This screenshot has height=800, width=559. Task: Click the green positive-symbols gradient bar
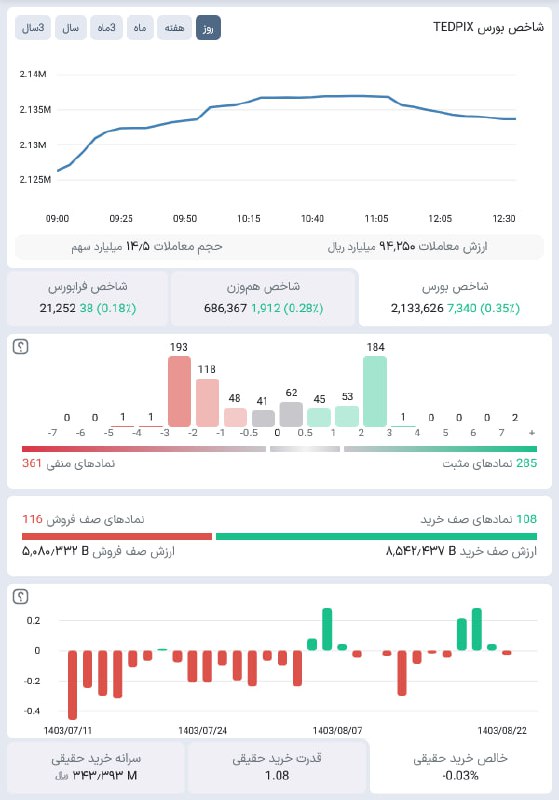pos(441,449)
